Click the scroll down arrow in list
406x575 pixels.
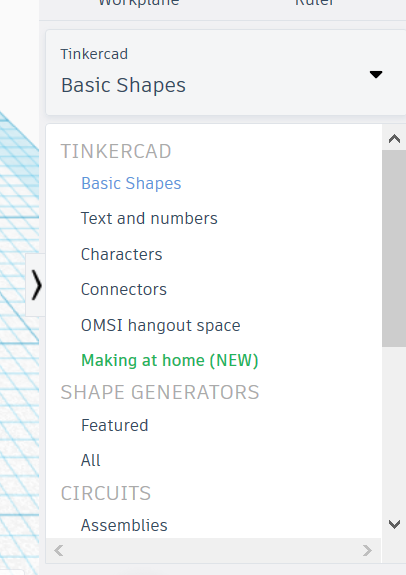(x=394, y=524)
